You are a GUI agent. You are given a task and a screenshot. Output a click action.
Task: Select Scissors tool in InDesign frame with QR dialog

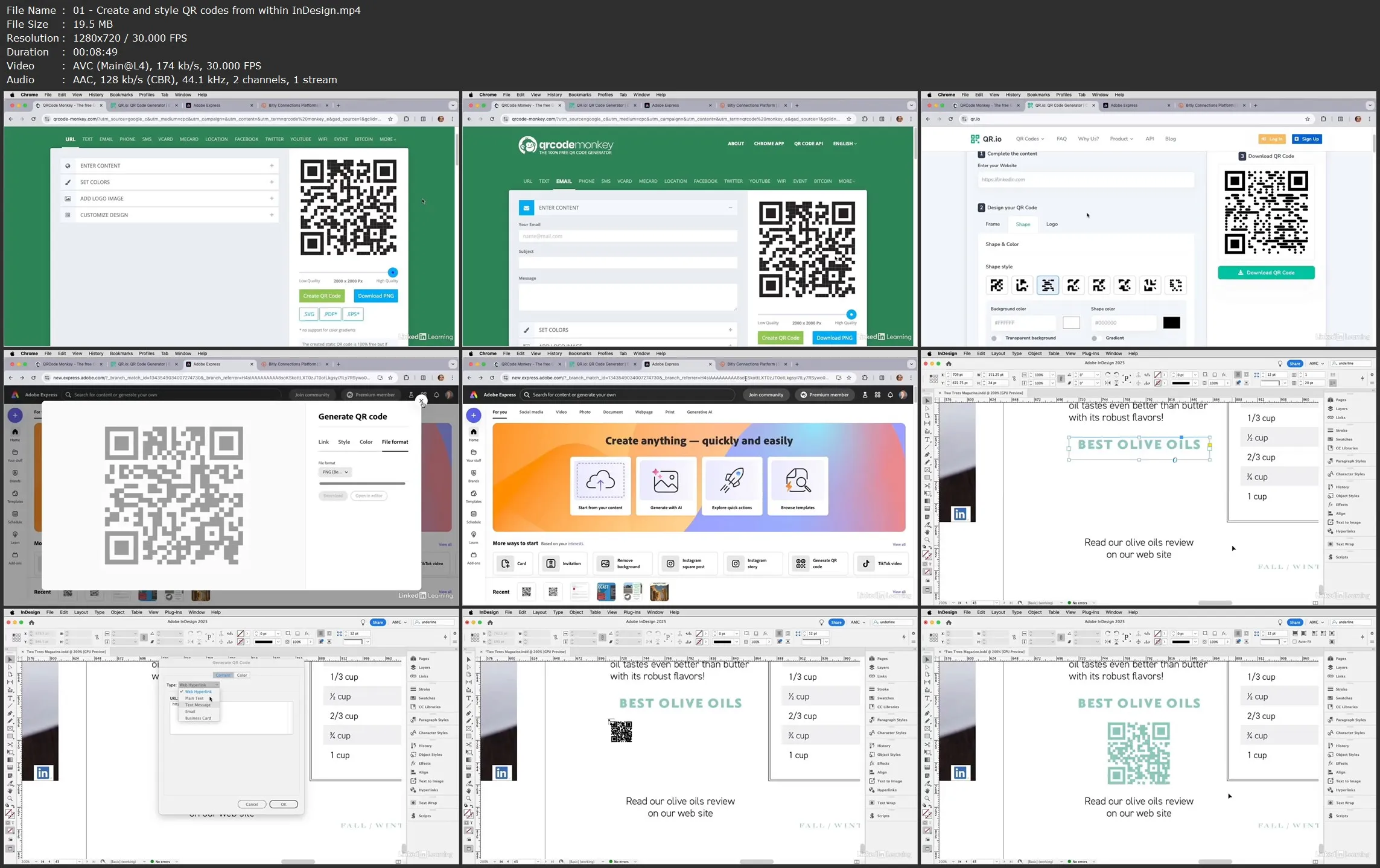coord(10,744)
